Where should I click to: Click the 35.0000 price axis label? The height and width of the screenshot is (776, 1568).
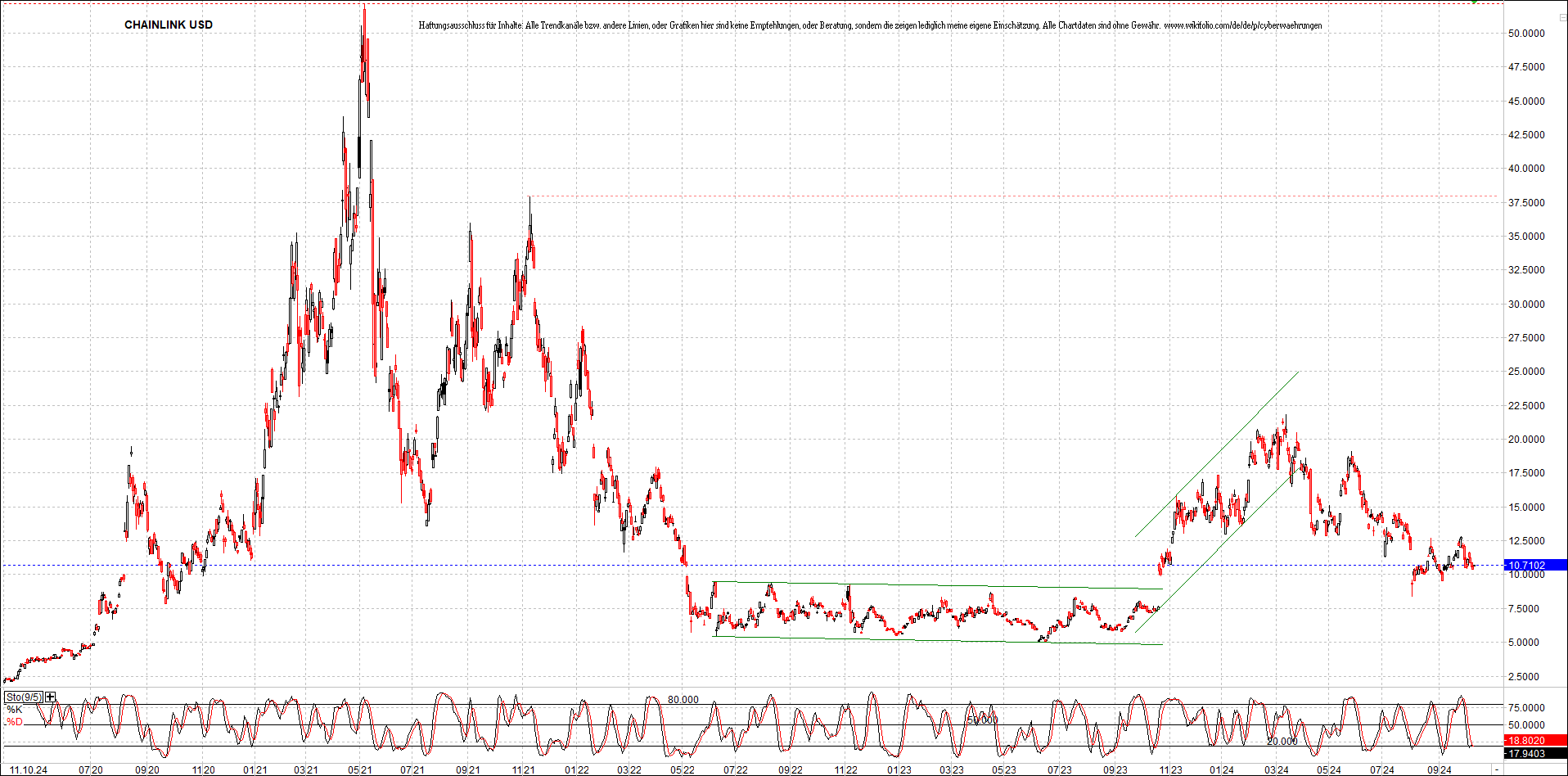(x=1527, y=237)
